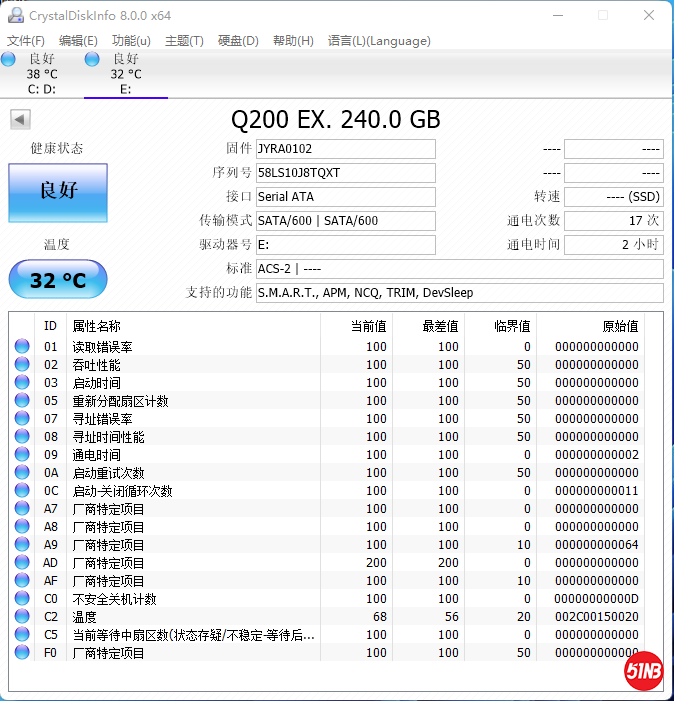Select the E: disk status orb

[93, 60]
